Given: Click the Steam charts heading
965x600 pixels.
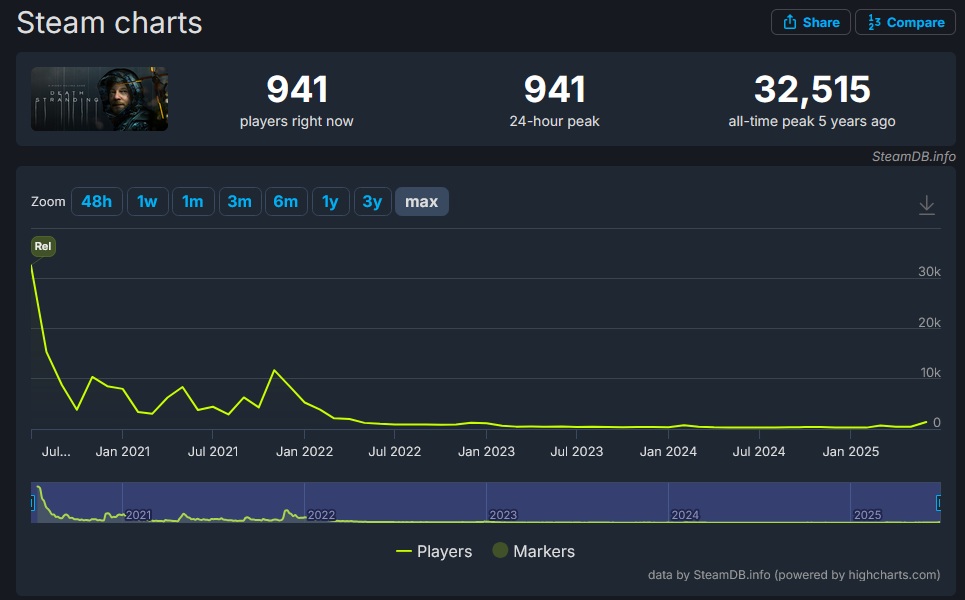Looking at the screenshot, I should tap(110, 23).
